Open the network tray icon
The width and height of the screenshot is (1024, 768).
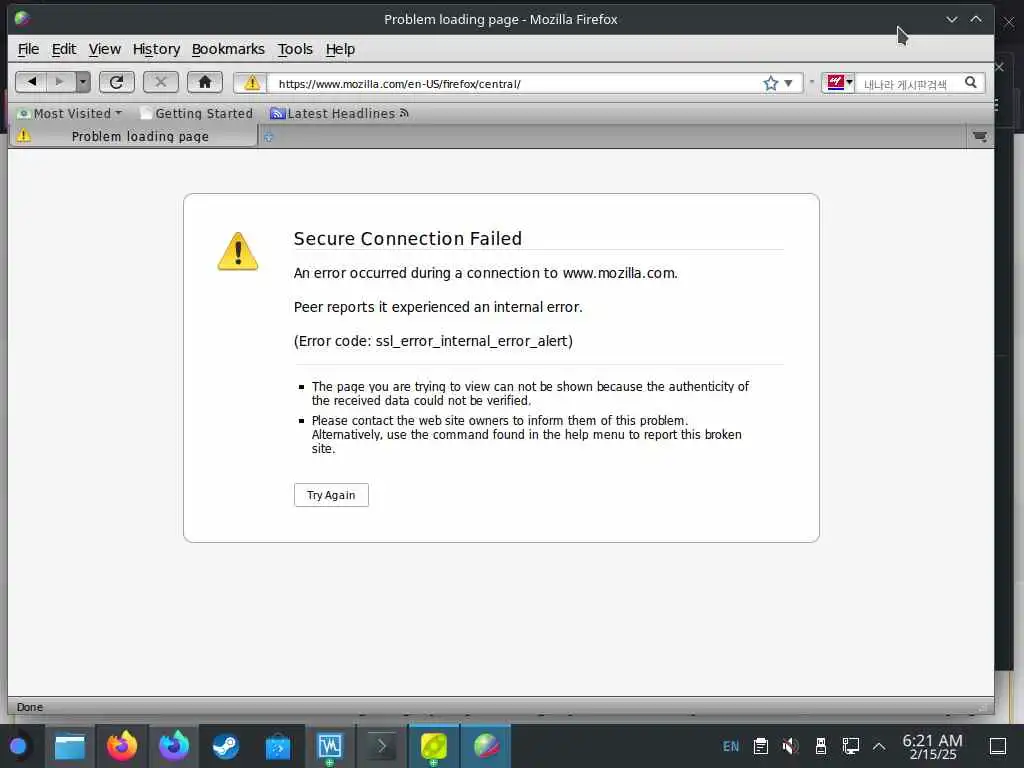(850, 746)
